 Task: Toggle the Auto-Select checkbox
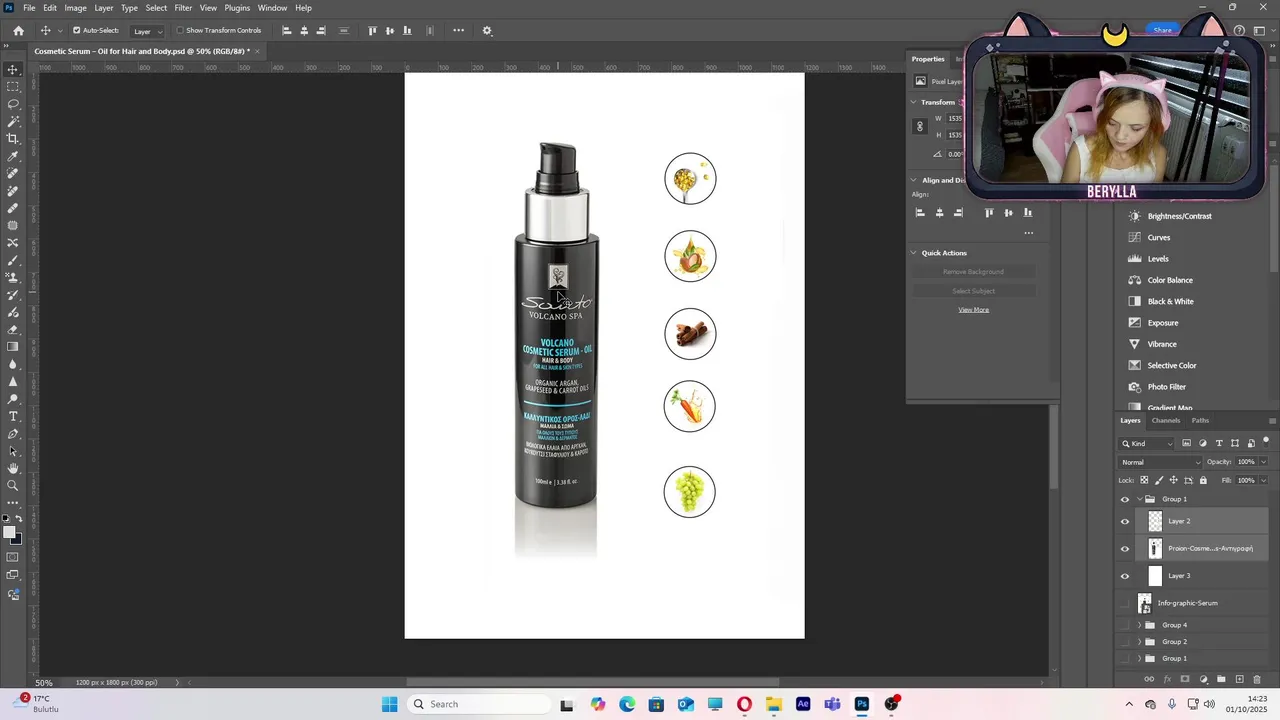pyautogui.click(x=76, y=30)
